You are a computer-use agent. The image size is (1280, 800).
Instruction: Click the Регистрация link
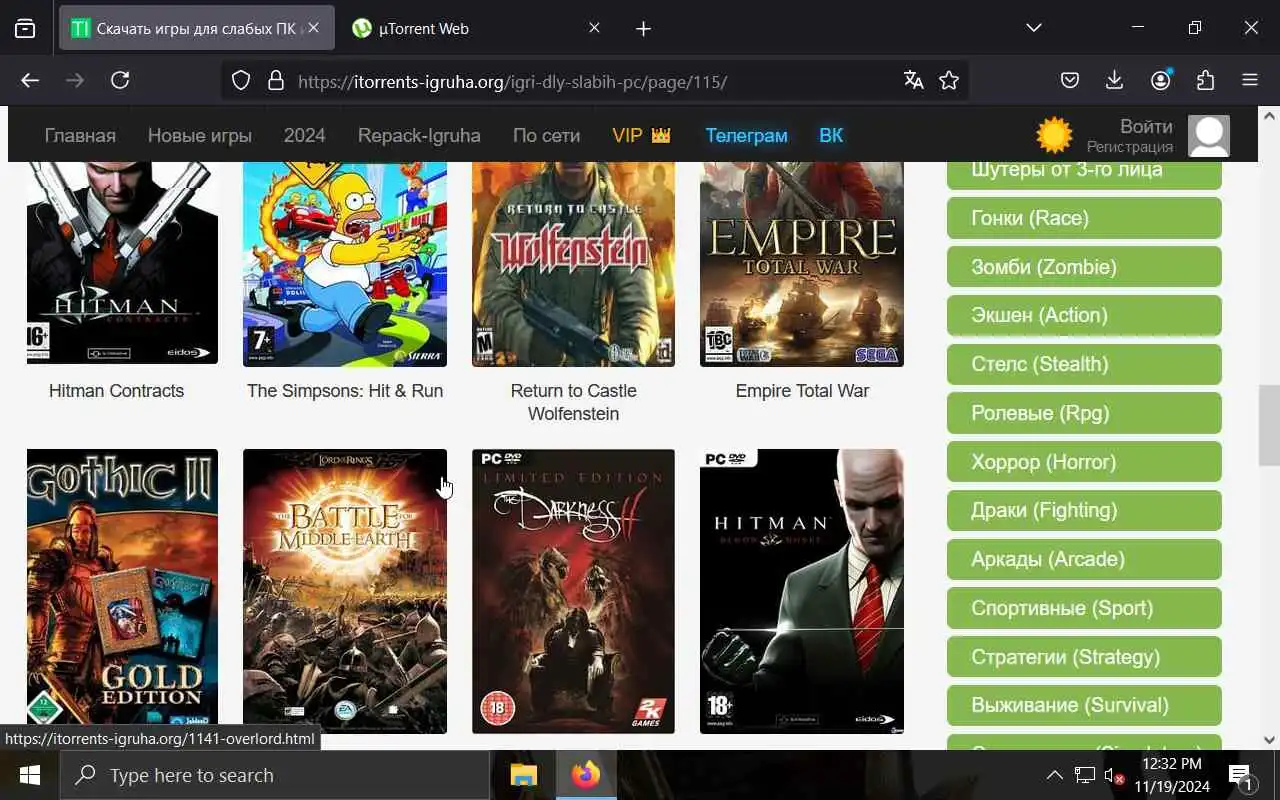[1130, 147]
